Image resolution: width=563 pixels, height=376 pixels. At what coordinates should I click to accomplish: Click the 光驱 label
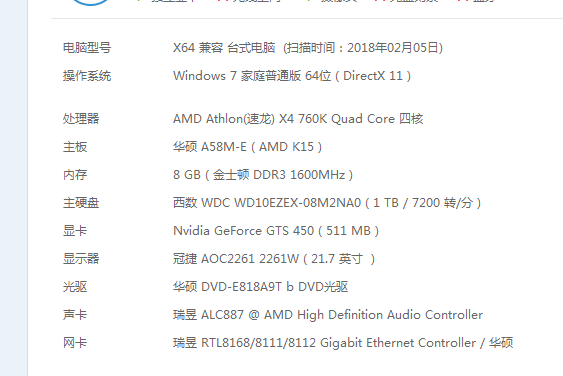point(75,287)
